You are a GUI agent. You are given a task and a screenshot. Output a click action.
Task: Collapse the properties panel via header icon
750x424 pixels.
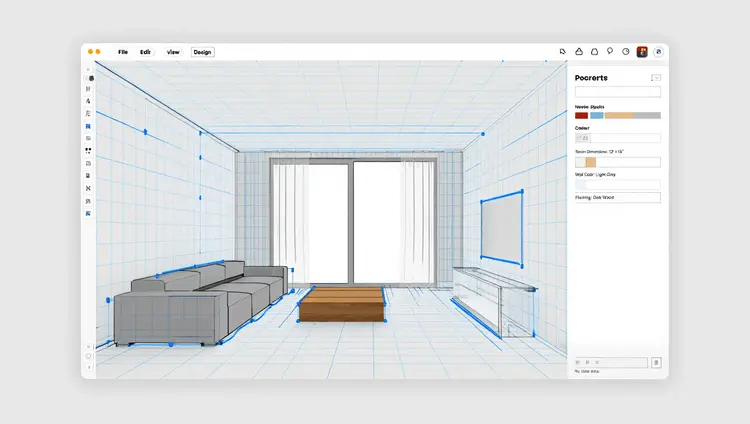pyautogui.click(x=655, y=77)
